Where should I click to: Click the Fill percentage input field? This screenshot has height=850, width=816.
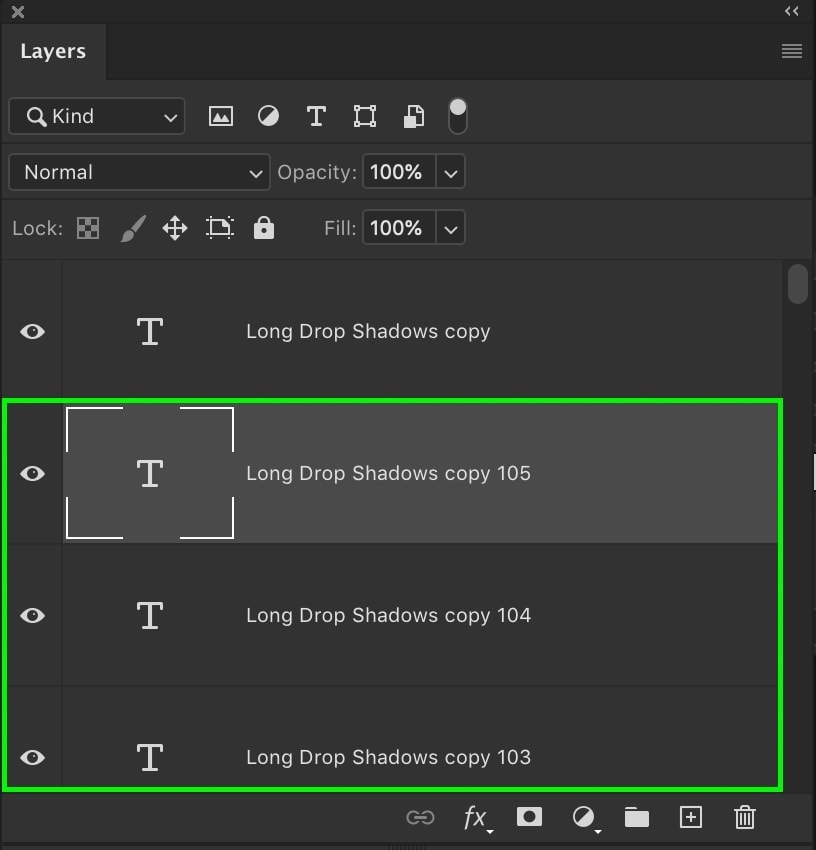[399, 228]
